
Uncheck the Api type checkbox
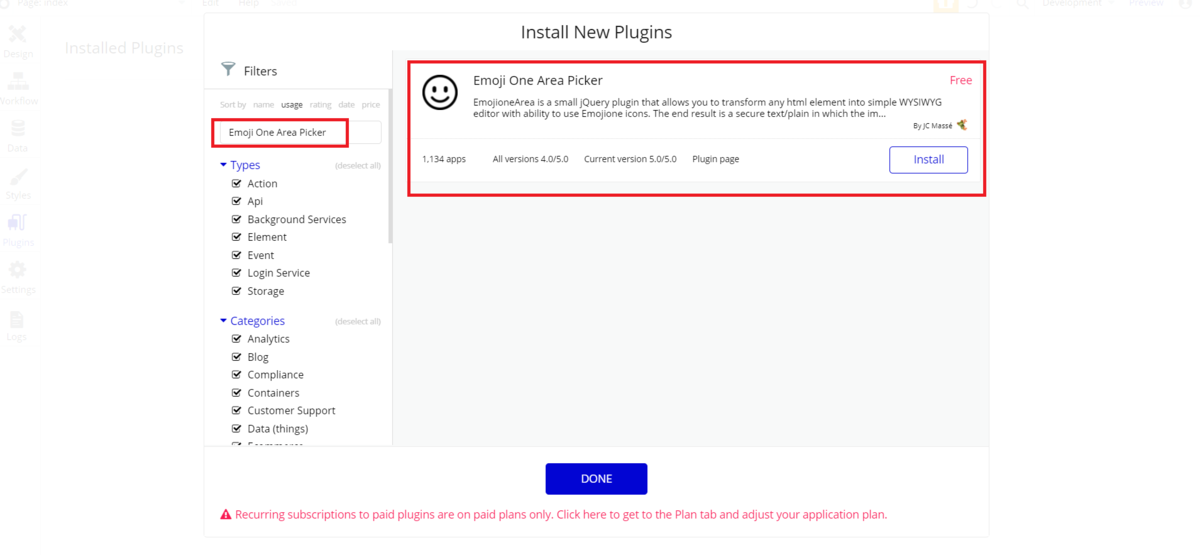237,201
